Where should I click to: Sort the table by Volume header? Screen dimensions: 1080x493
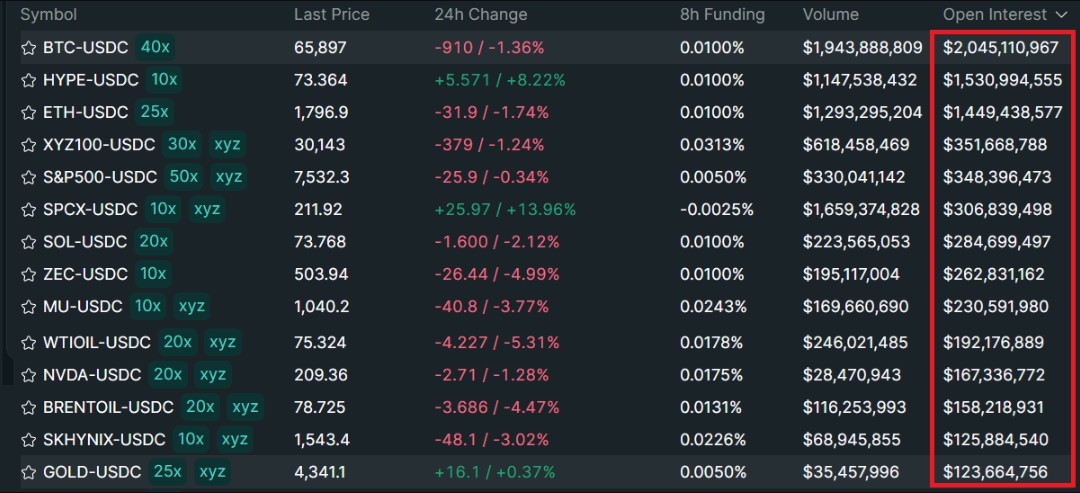830,14
